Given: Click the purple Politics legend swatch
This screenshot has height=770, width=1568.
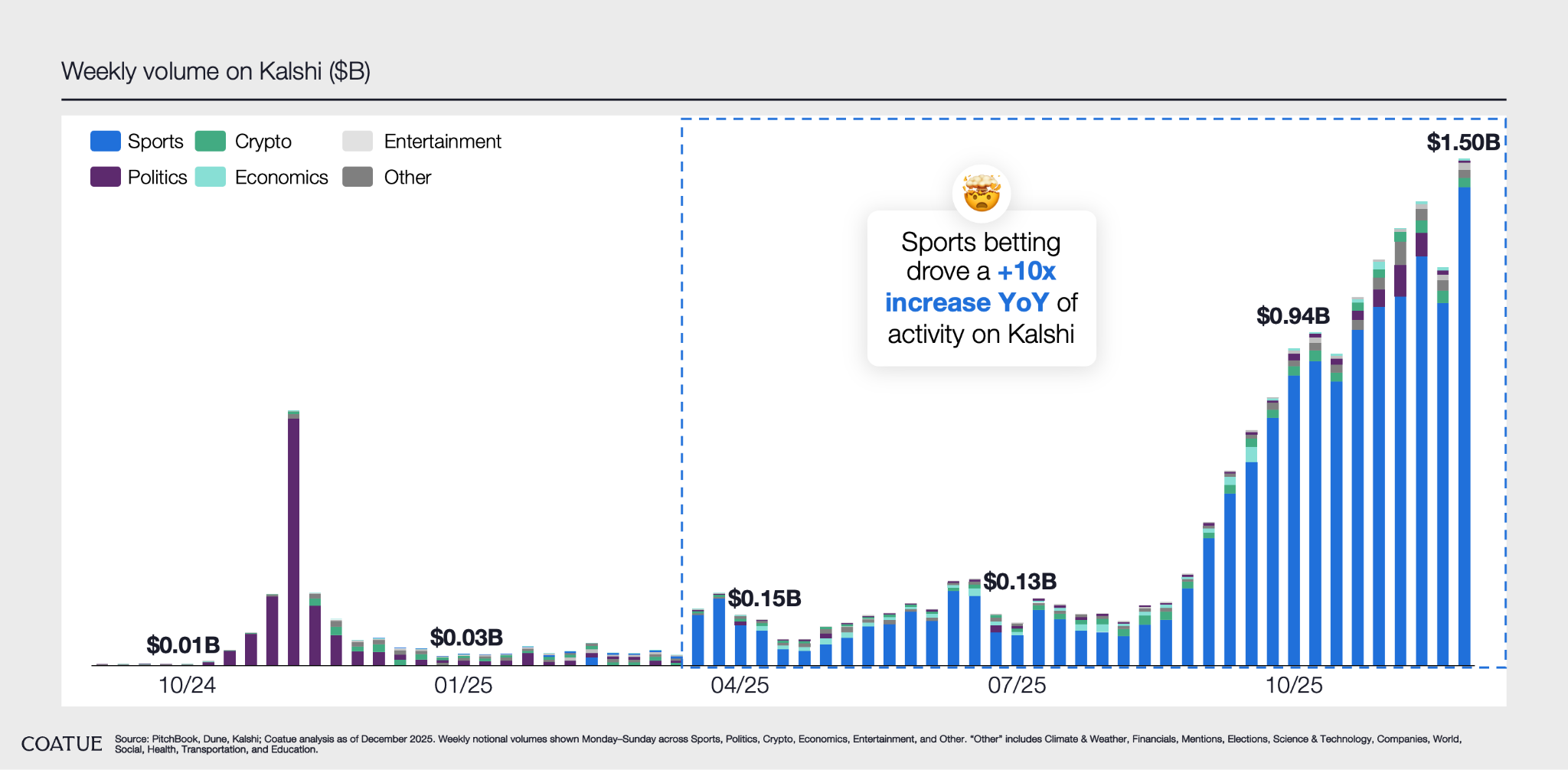Looking at the screenshot, I should pos(106,177).
